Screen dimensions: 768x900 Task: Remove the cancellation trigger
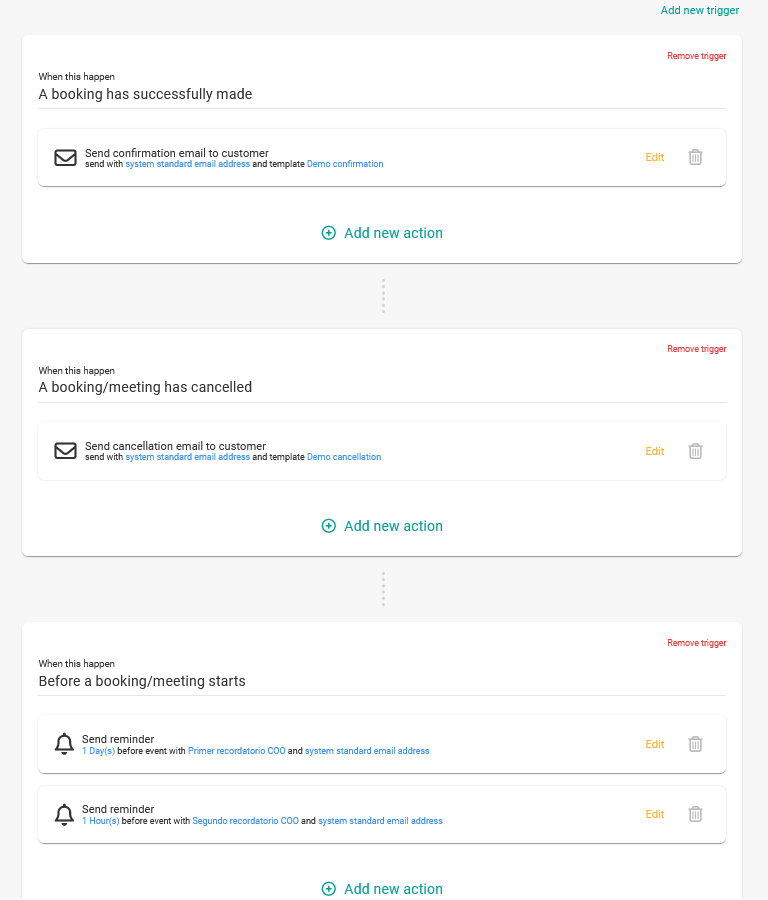(x=696, y=349)
